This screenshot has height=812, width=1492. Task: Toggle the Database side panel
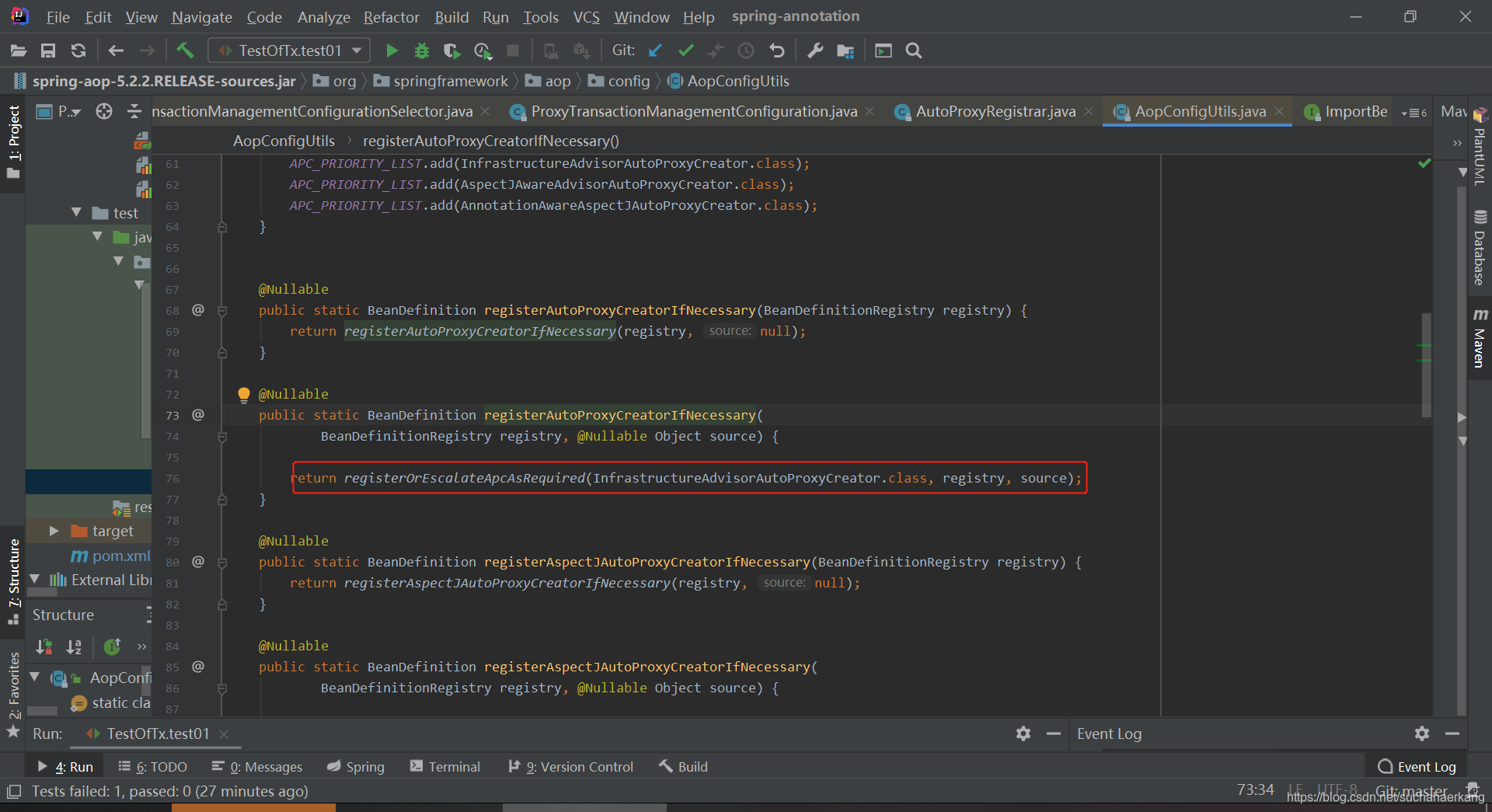point(1480,247)
